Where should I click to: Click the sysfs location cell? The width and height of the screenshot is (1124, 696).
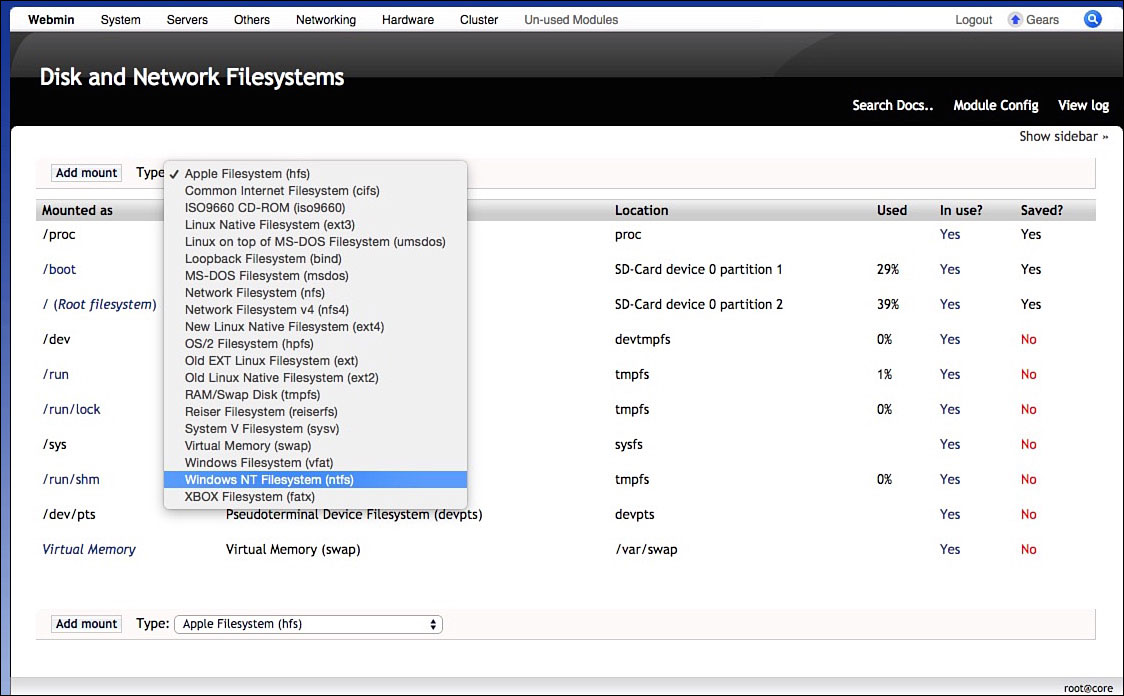[629, 444]
